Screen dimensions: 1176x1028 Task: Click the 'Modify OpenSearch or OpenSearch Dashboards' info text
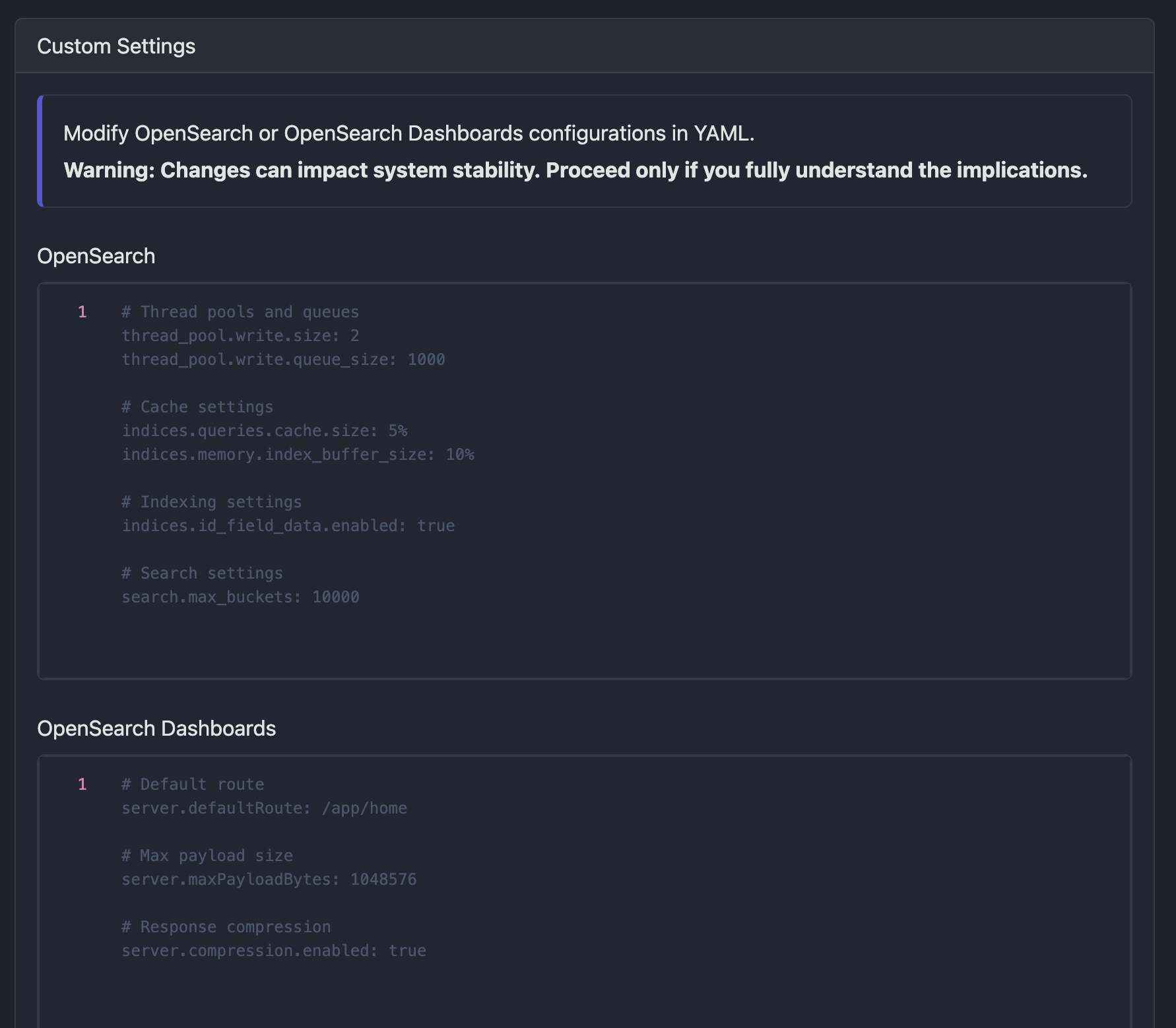(x=408, y=133)
